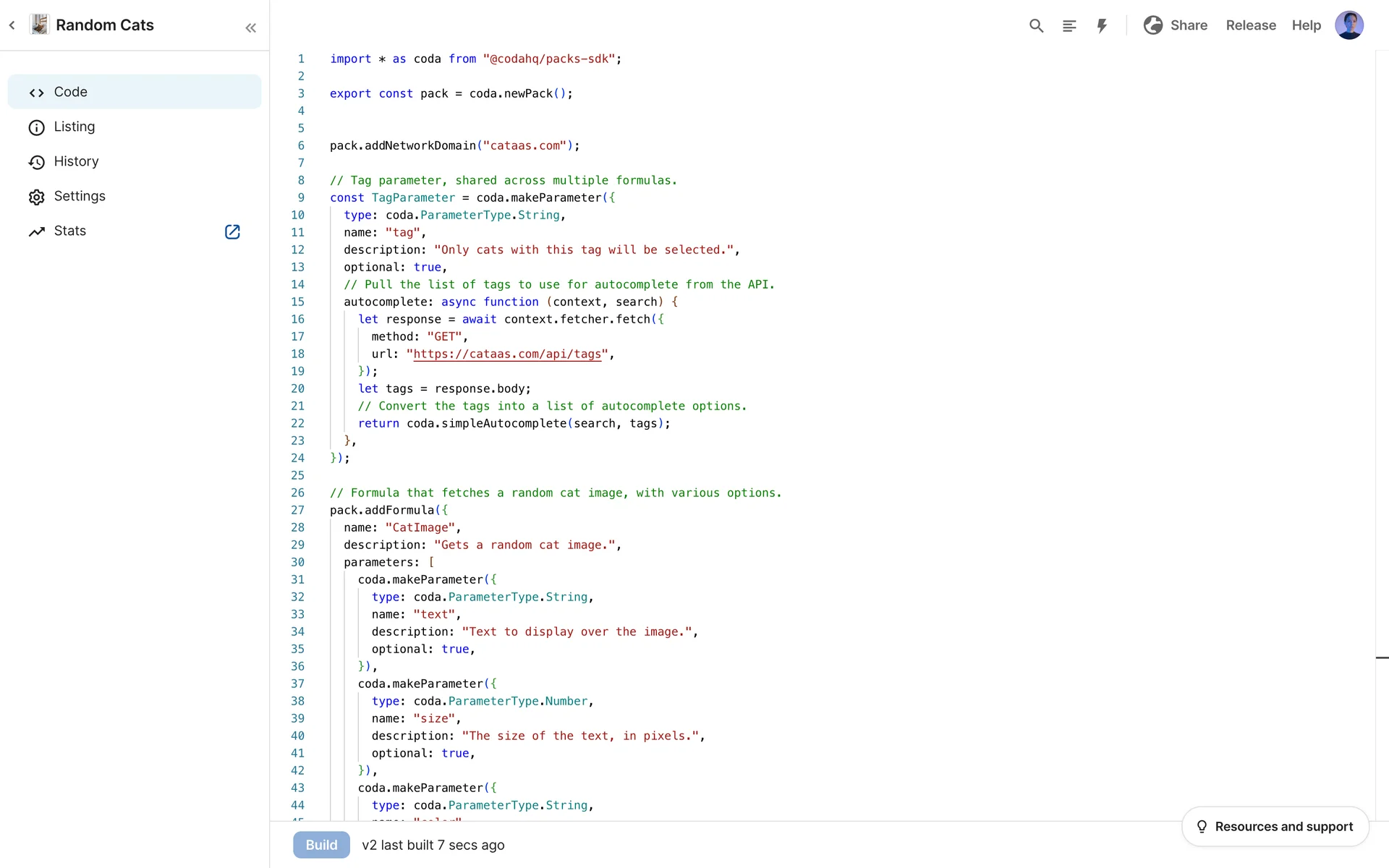Open the Help menu
Image resolution: width=1389 pixels, height=868 pixels.
coord(1306,25)
